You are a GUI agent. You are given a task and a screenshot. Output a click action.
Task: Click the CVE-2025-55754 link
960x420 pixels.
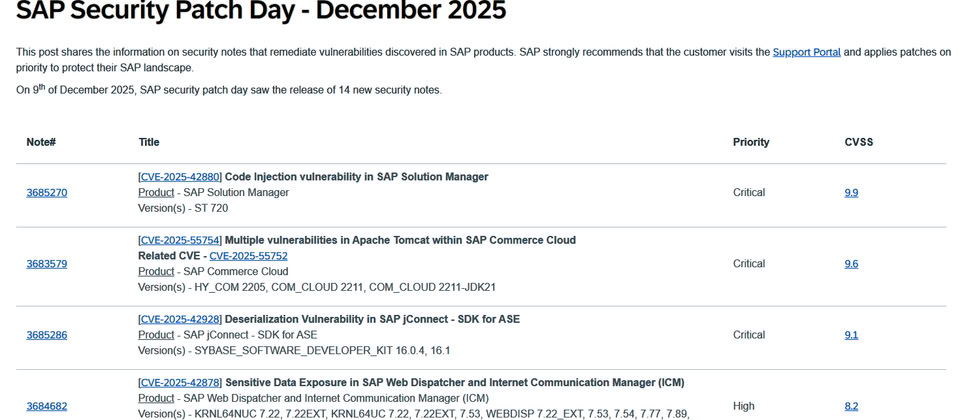point(180,240)
